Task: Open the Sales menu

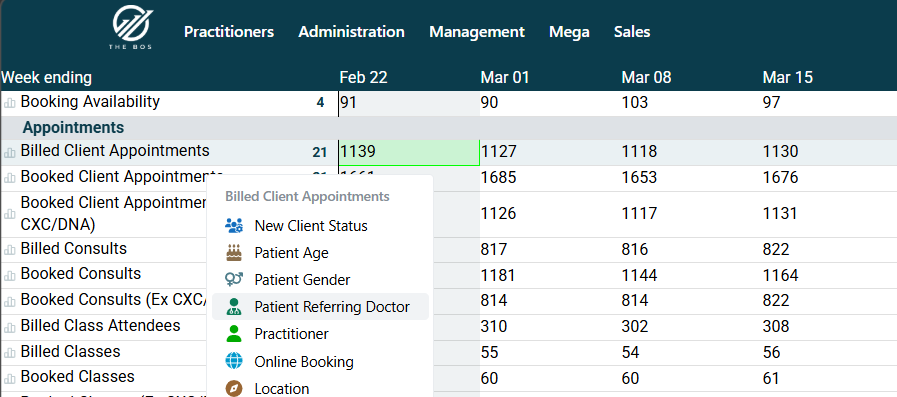Action: click(632, 32)
